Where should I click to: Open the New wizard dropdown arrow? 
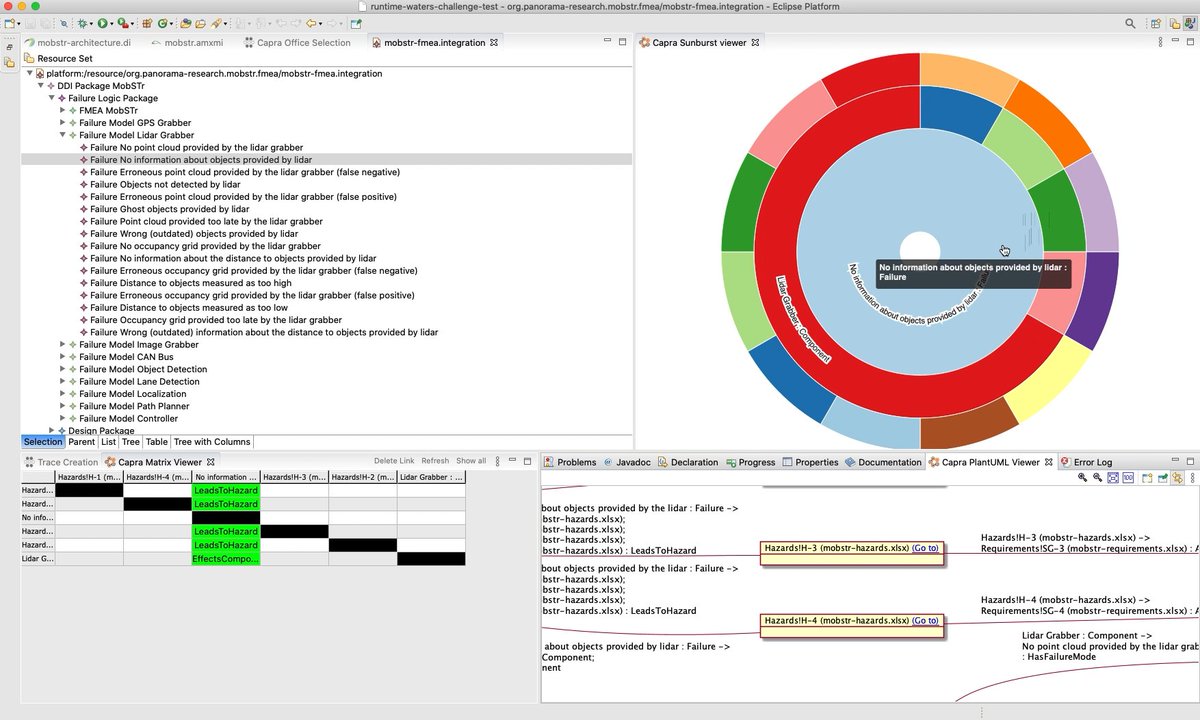19,24
